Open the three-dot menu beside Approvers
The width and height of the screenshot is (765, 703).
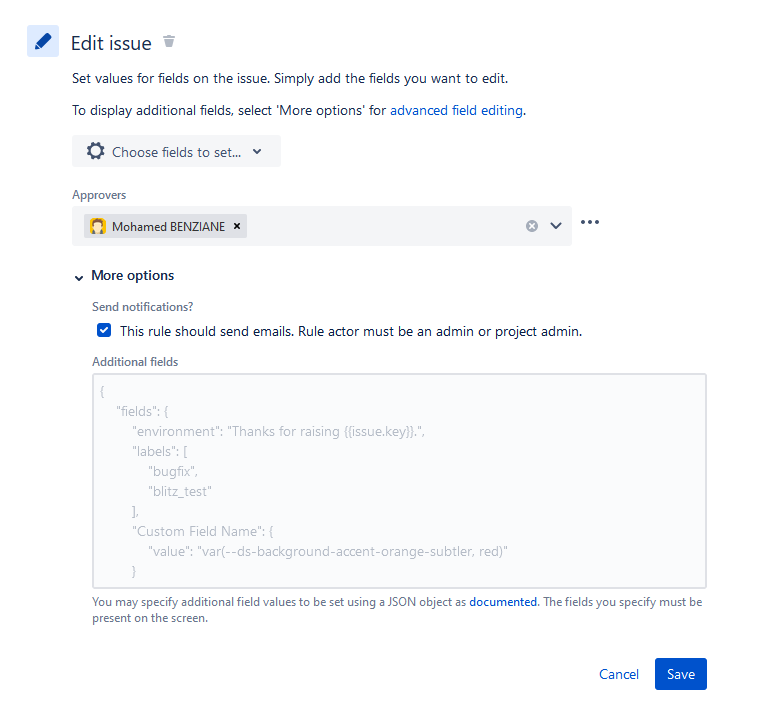[x=590, y=222]
